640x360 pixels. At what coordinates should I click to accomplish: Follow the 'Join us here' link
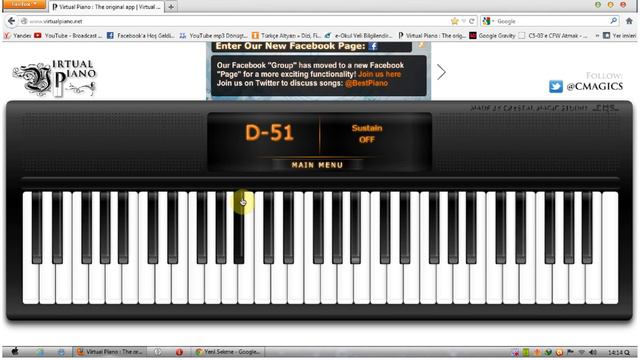click(x=379, y=74)
